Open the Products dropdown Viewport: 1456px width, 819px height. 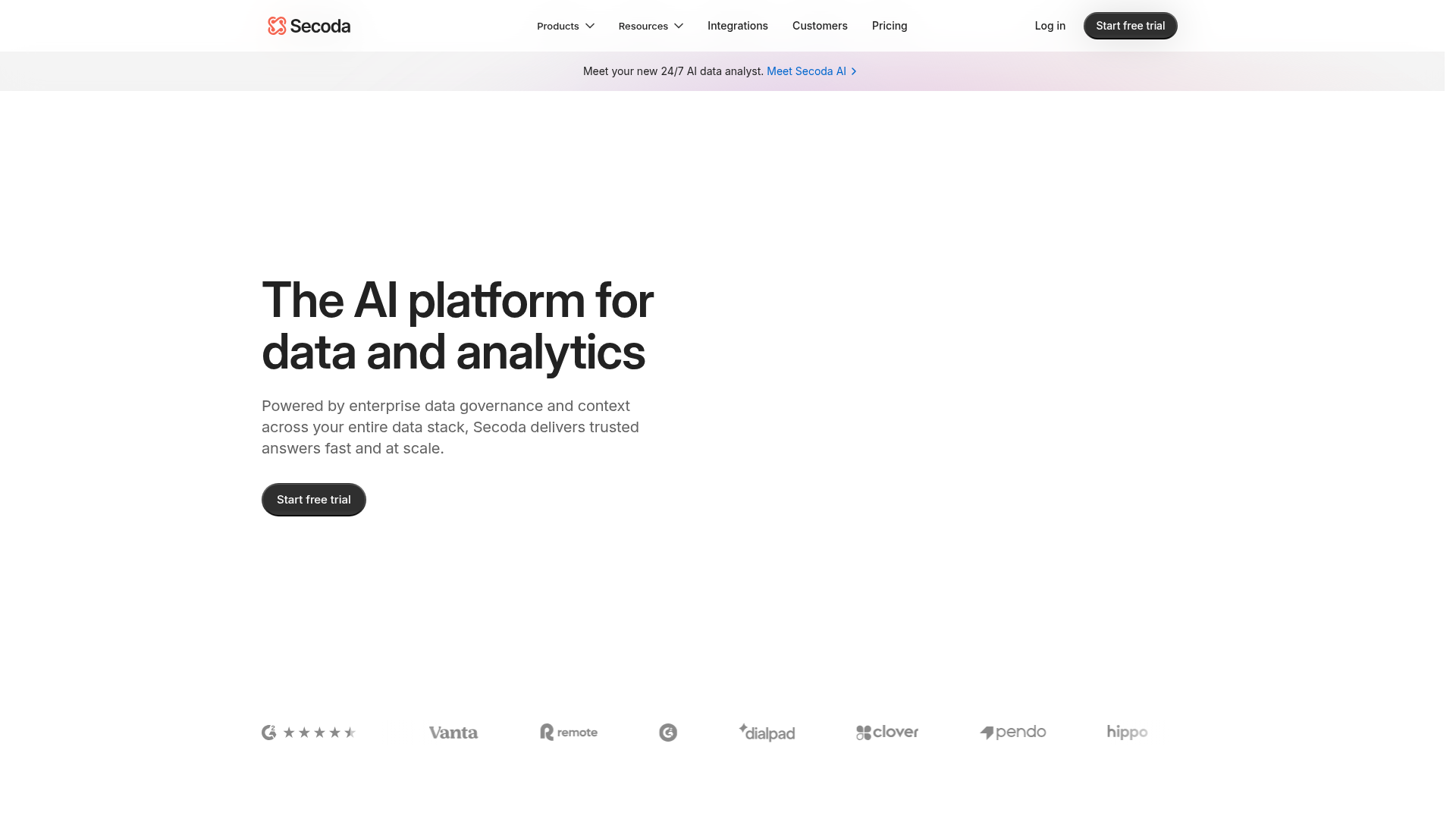[565, 25]
